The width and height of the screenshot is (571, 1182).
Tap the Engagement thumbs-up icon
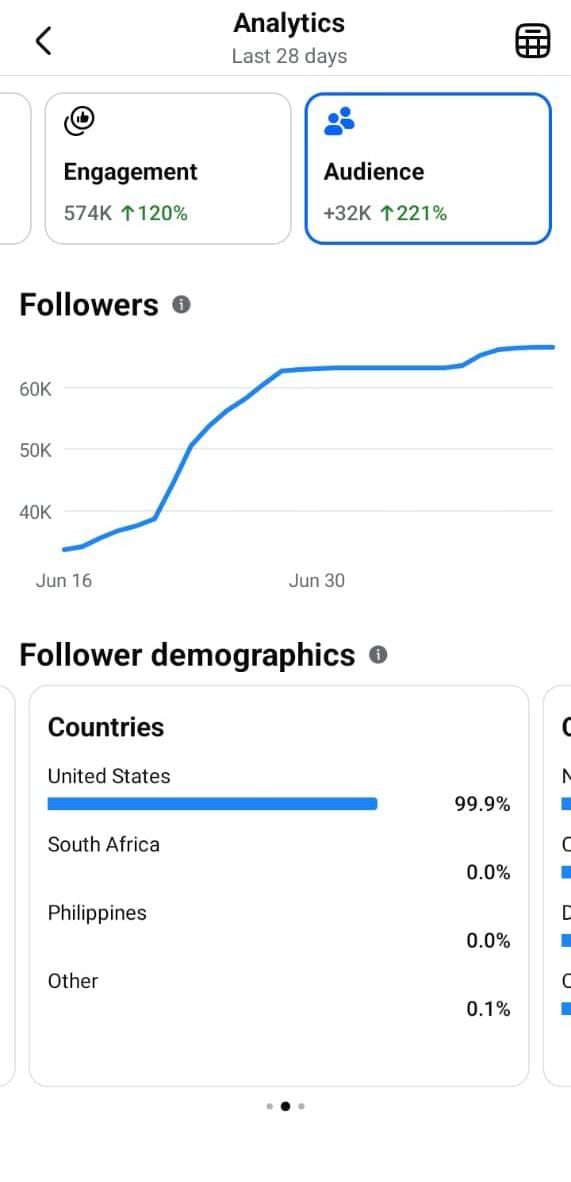click(x=78, y=121)
